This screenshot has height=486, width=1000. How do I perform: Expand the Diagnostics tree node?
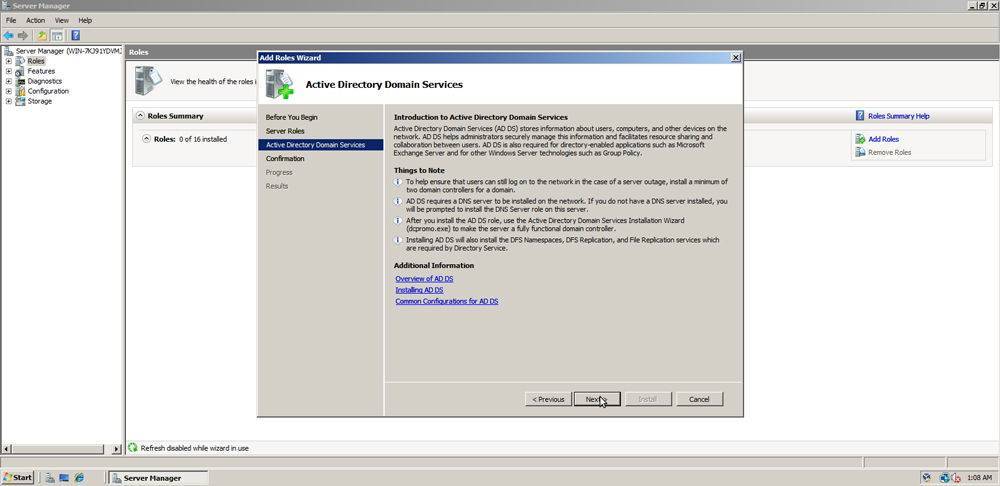pyautogui.click(x=9, y=81)
